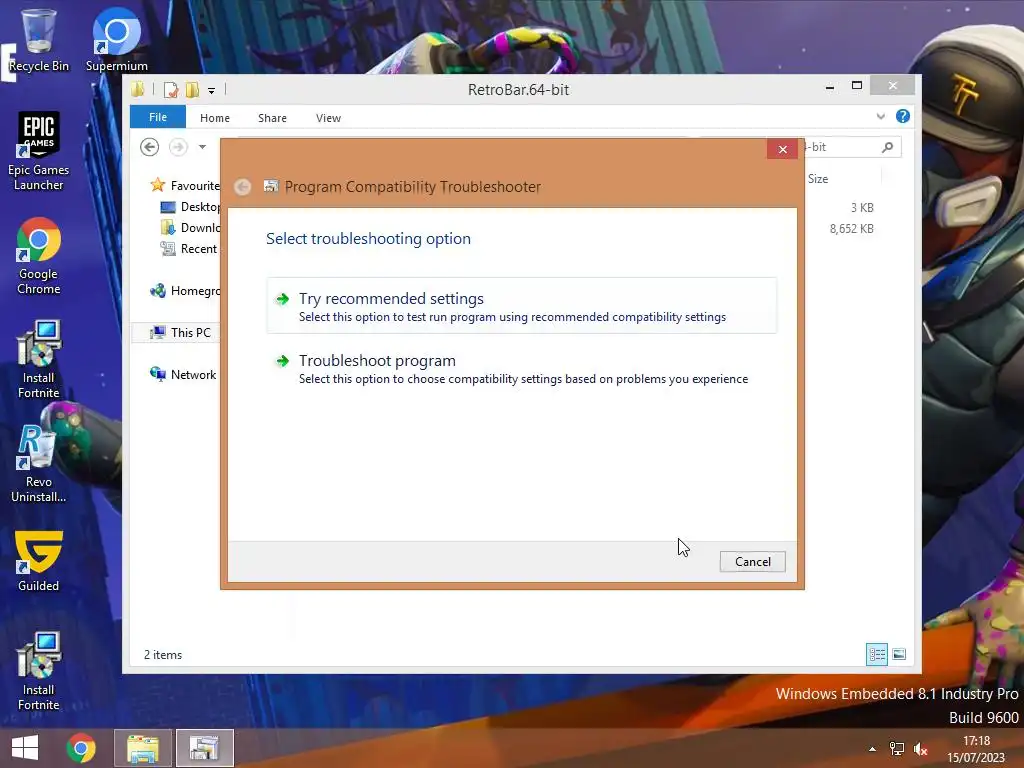Open the Epic Games Launcher shortcut

(39, 152)
